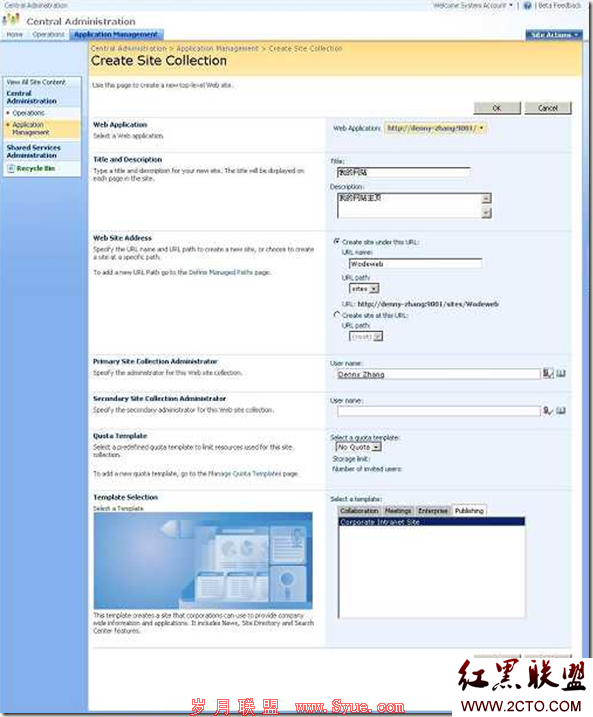This screenshot has width=593, height=717.
Task: Click description box scroll up arrow
Action: [486, 198]
